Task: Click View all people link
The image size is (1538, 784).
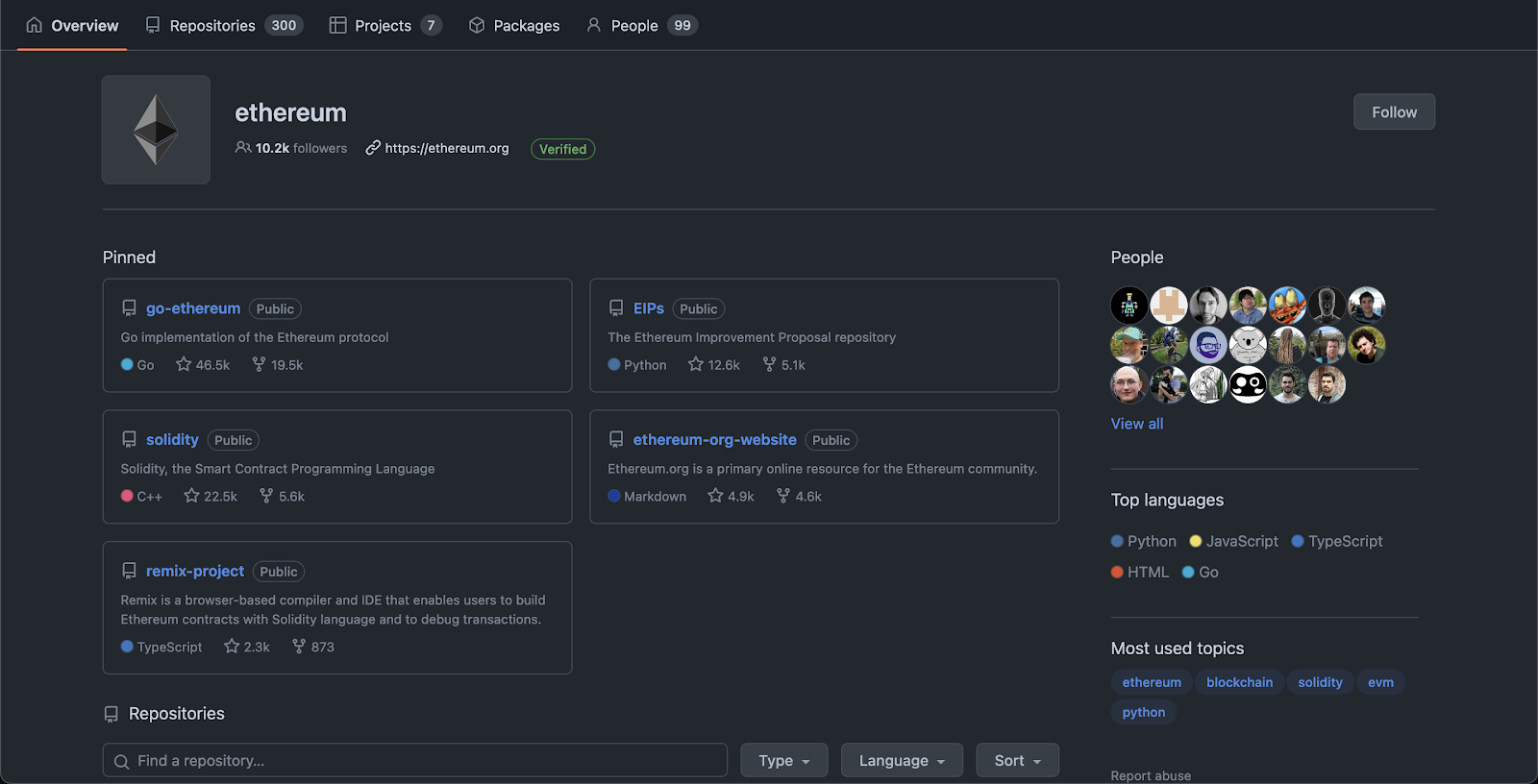Action: click(x=1137, y=424)
